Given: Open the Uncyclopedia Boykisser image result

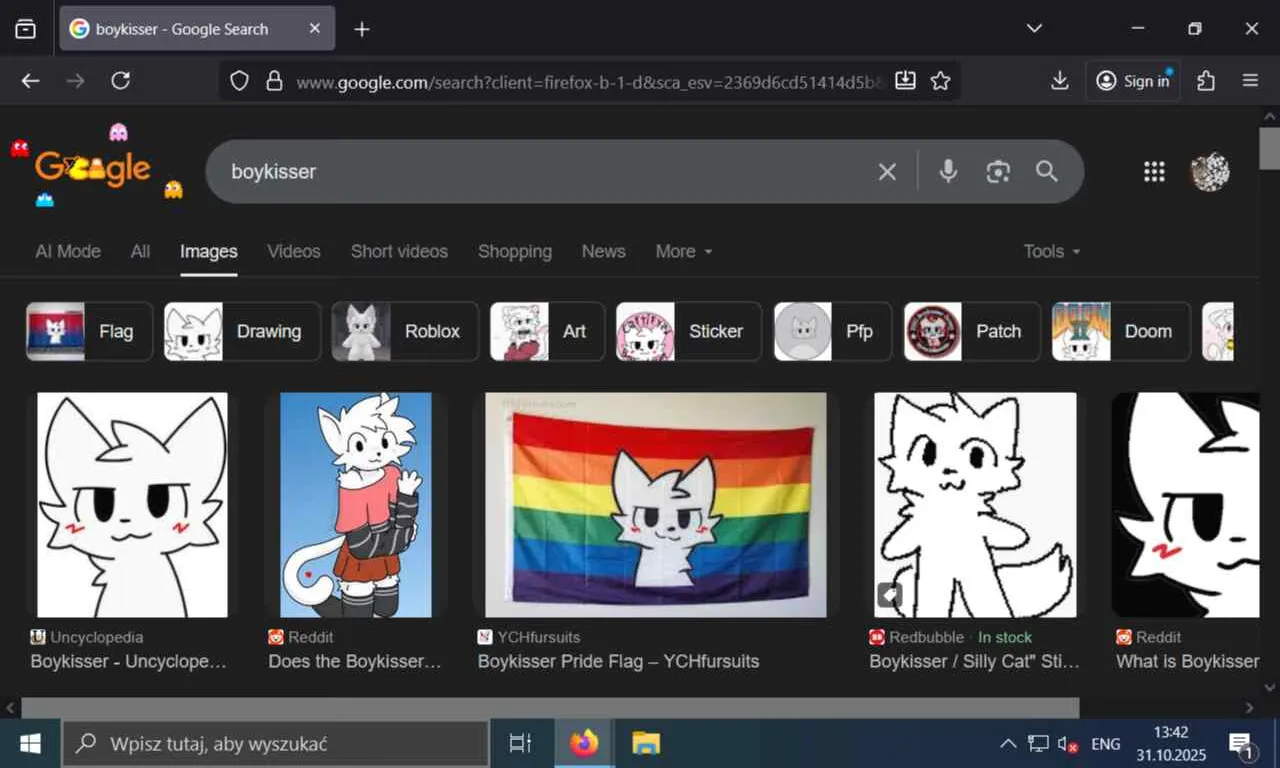Looking at the screenshot, I should click(x=132, y=505).
